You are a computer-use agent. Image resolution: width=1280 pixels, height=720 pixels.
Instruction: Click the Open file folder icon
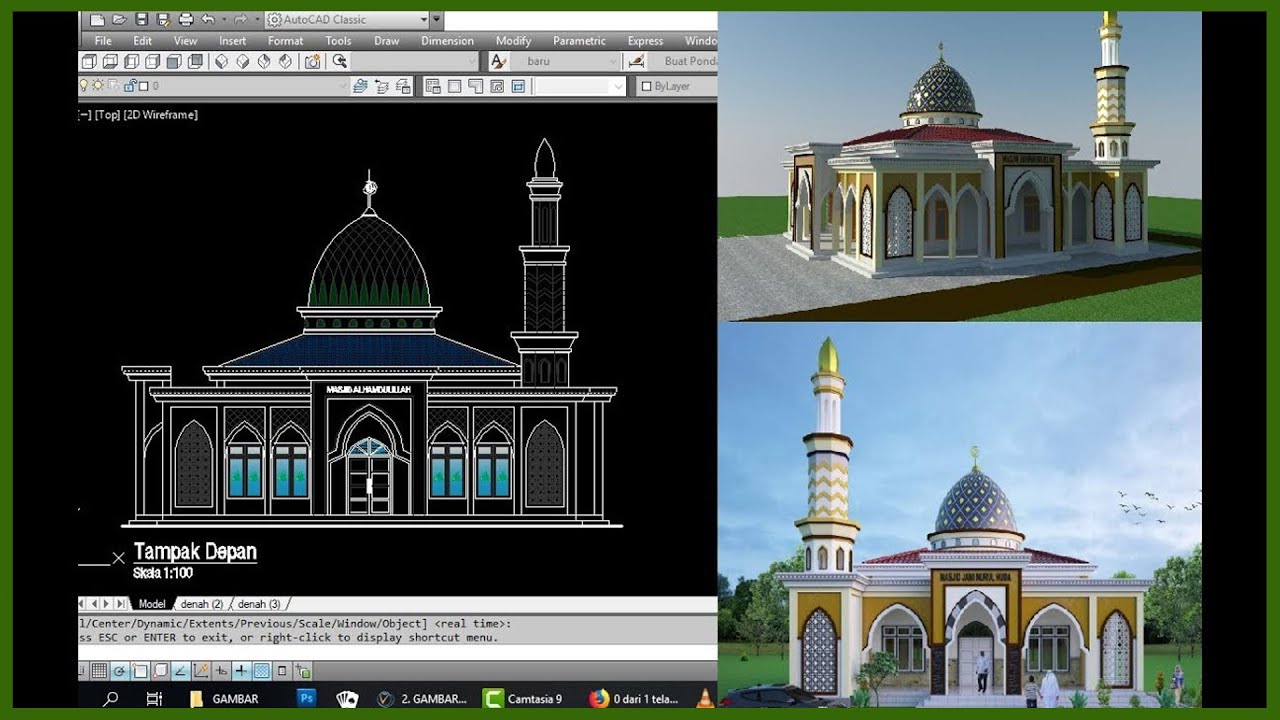[x=119, y=20]
